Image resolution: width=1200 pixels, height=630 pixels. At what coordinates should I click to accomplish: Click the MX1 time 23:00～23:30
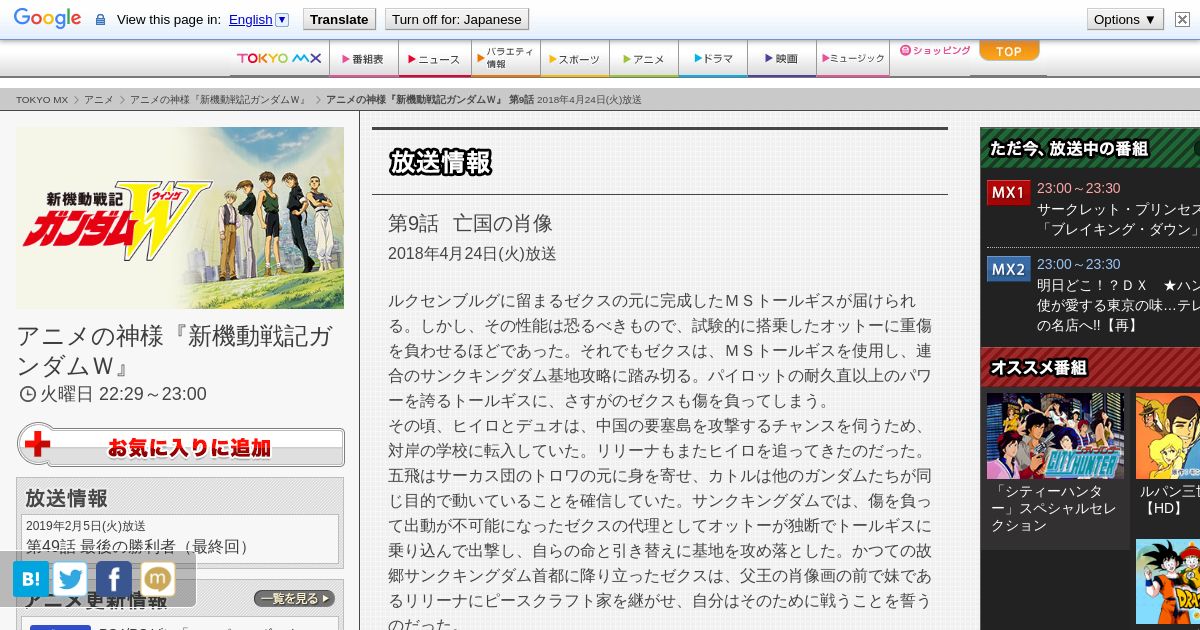pyautogui.click(x=1078, y=188)
